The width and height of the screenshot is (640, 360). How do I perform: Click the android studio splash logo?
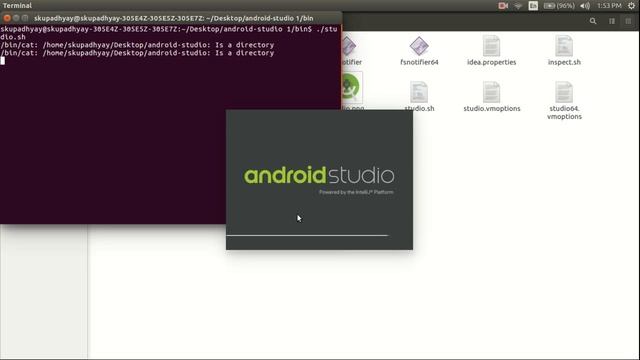coord(319,175)
